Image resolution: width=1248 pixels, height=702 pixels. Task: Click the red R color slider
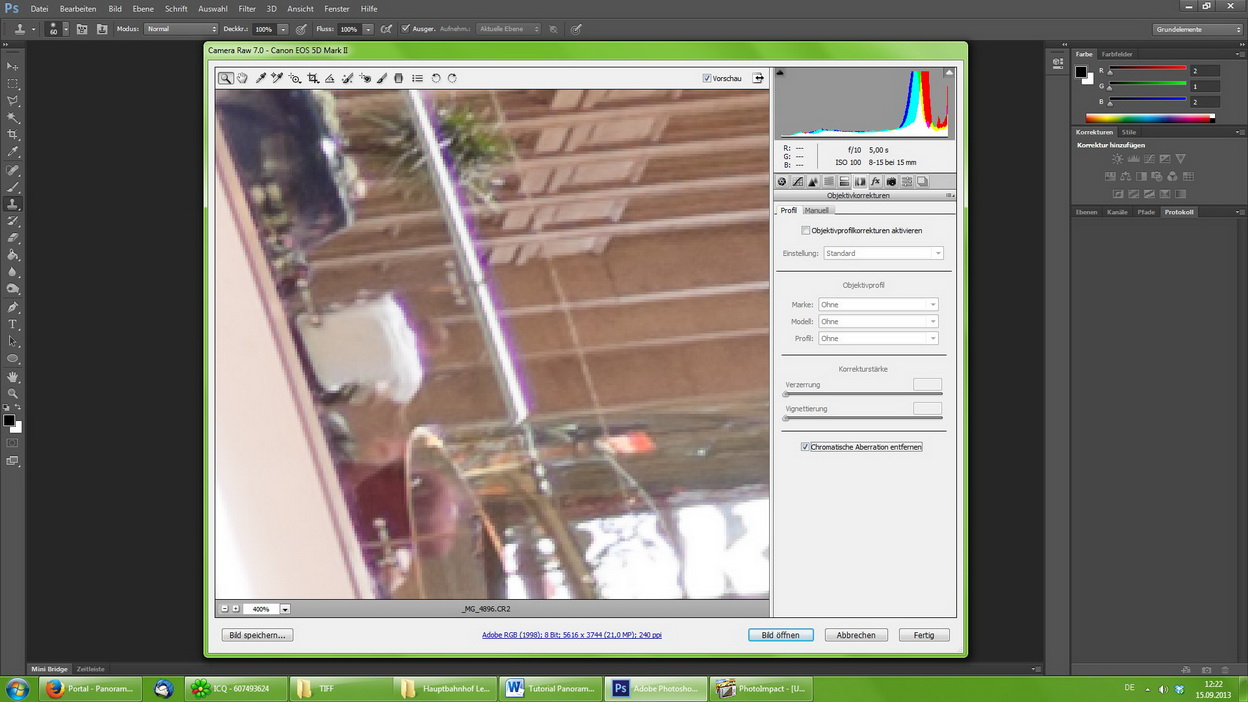coord(1147,70)
